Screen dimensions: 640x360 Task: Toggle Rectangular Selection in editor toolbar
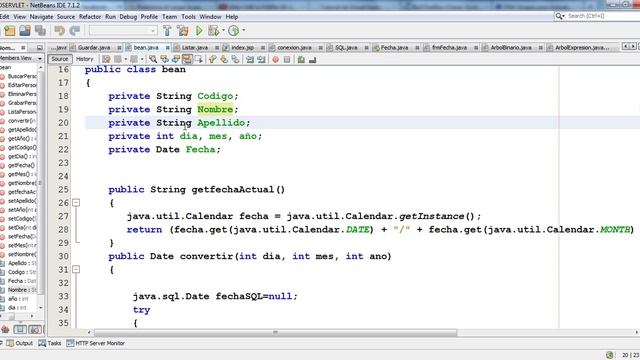(198, 60)
